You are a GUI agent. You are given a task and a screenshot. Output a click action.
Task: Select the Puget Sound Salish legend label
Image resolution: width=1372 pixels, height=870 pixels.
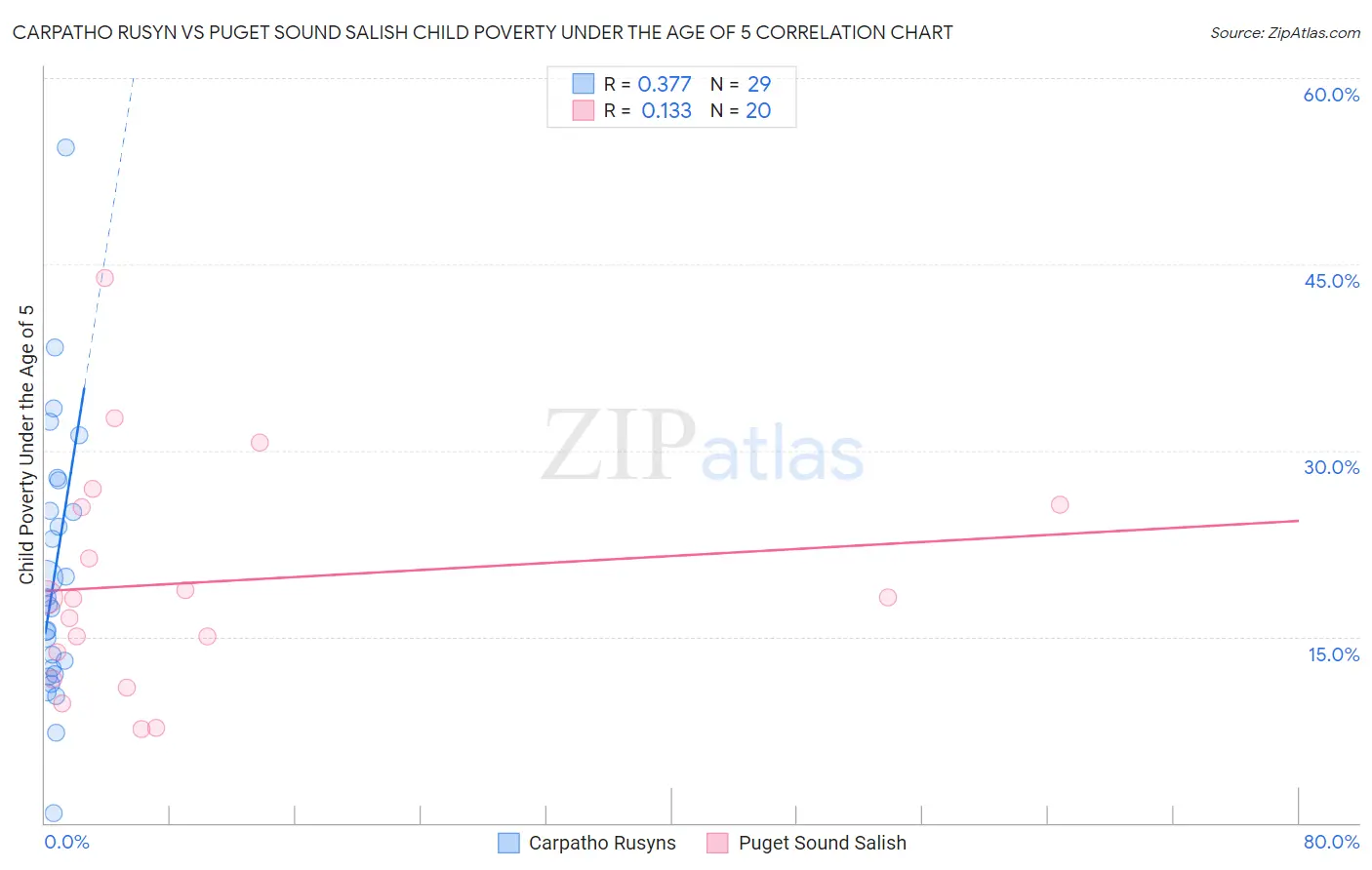[823, 843]
